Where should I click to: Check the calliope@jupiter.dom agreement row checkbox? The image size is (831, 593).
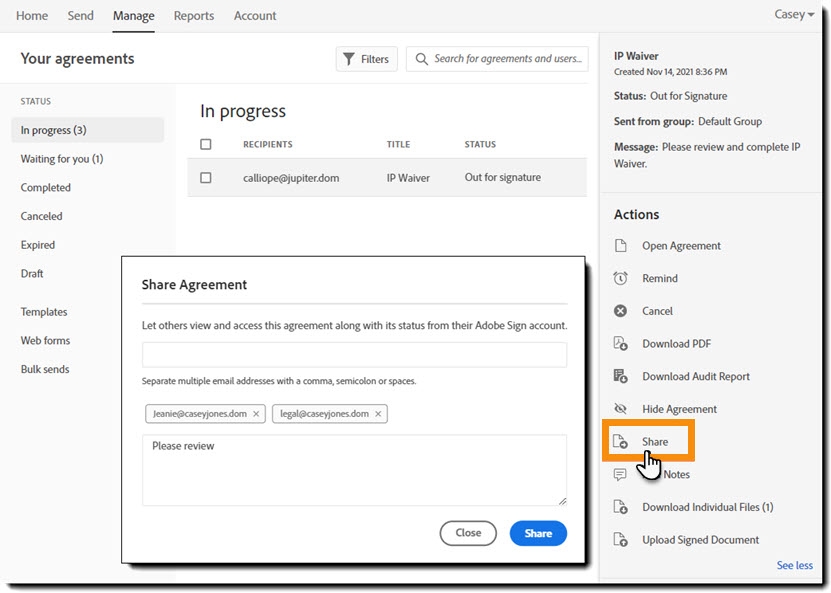click(206, 178)
